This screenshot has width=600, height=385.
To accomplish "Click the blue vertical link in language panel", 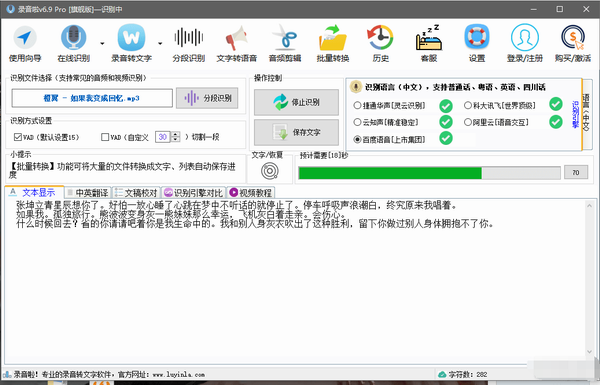I will pyautogui.click(x=575, y=114).
